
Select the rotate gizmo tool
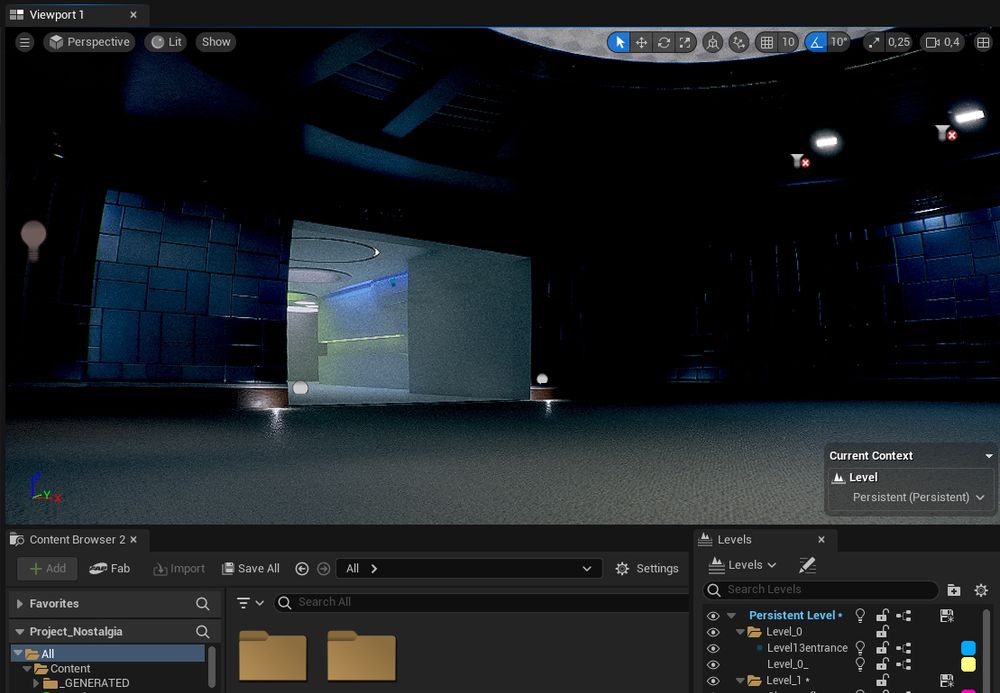663,42
